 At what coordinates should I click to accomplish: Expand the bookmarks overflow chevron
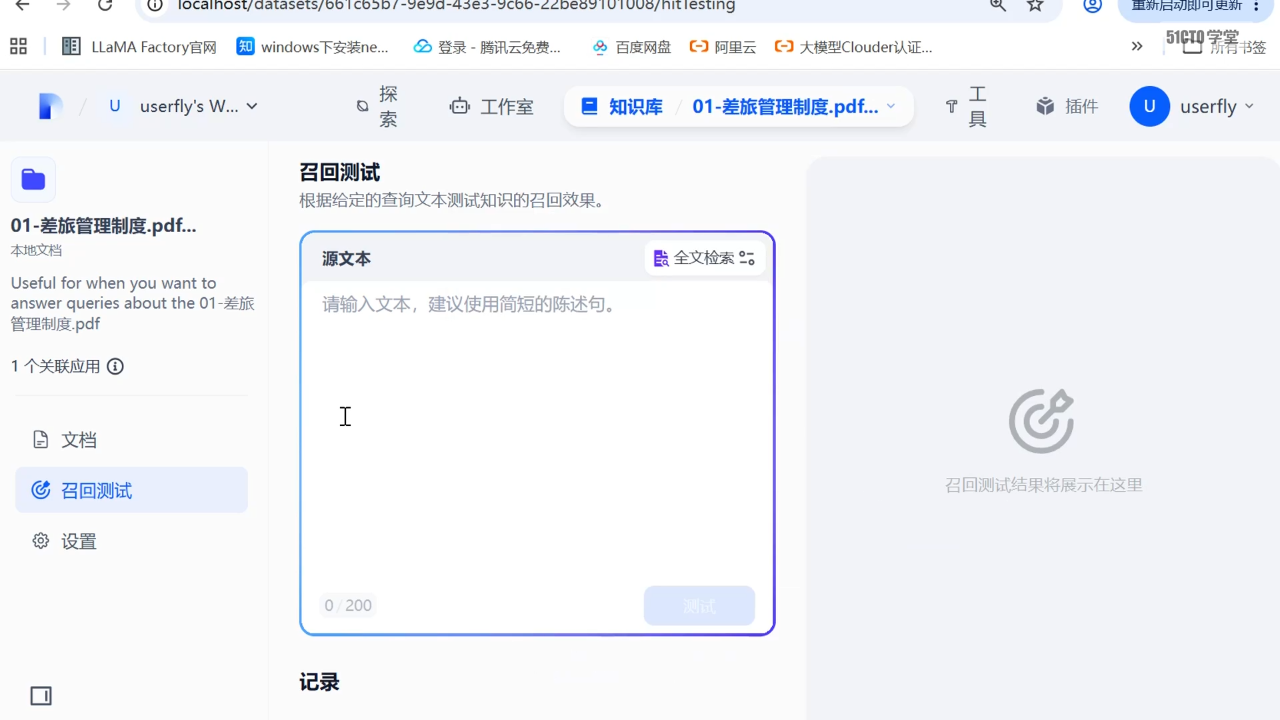click(x=1137, y=46)
